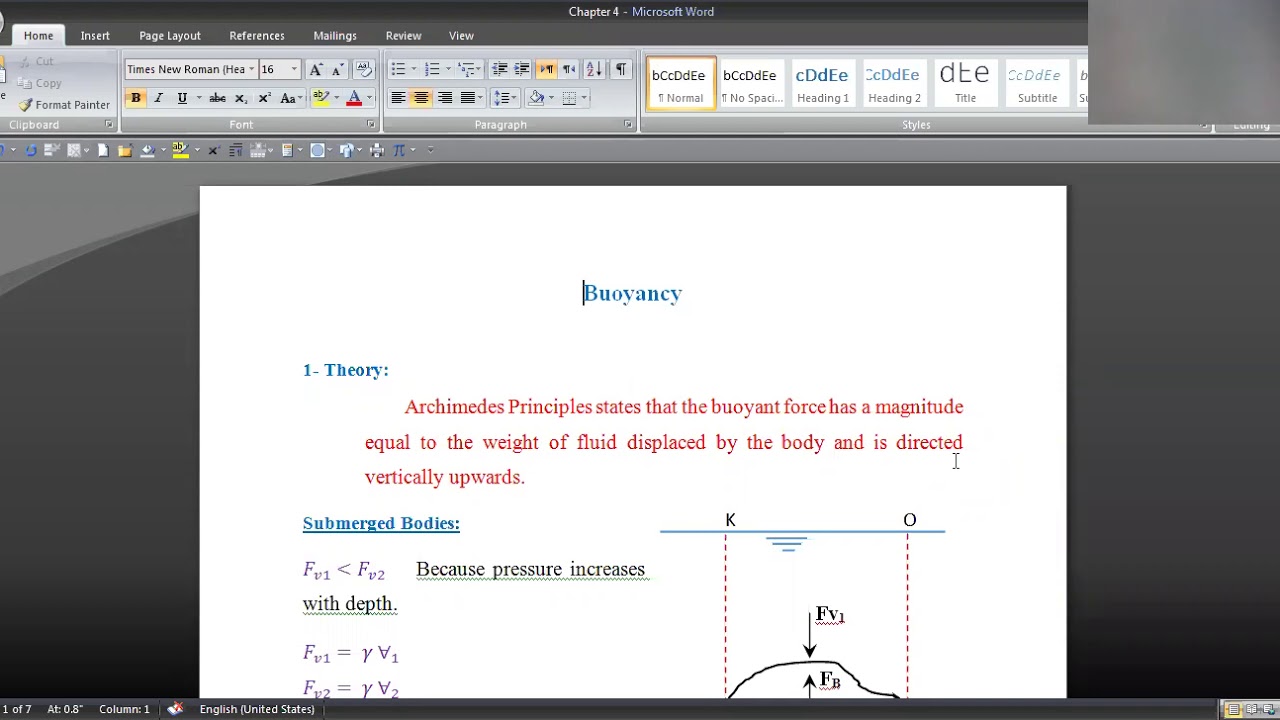Switch to Home tab
Image resolution: width=1280 pixels, height=720 pixels.
click(x=38, y=36)
